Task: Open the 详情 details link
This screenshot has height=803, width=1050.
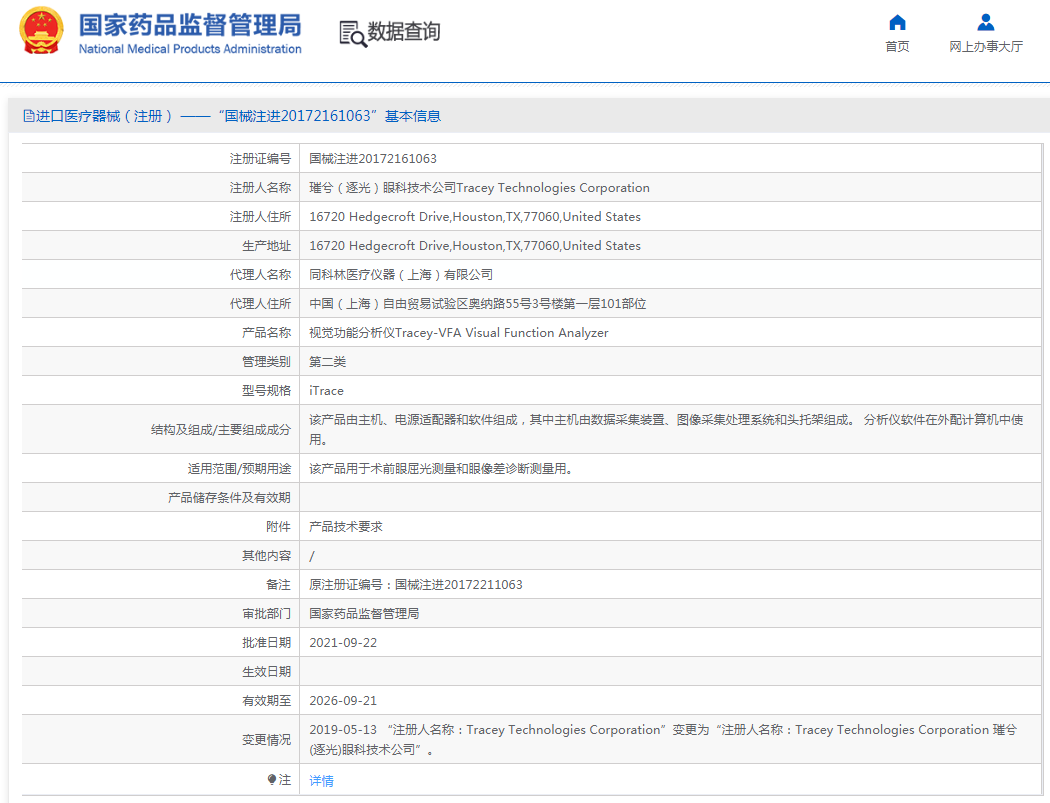Action: (x=321, y=781)
